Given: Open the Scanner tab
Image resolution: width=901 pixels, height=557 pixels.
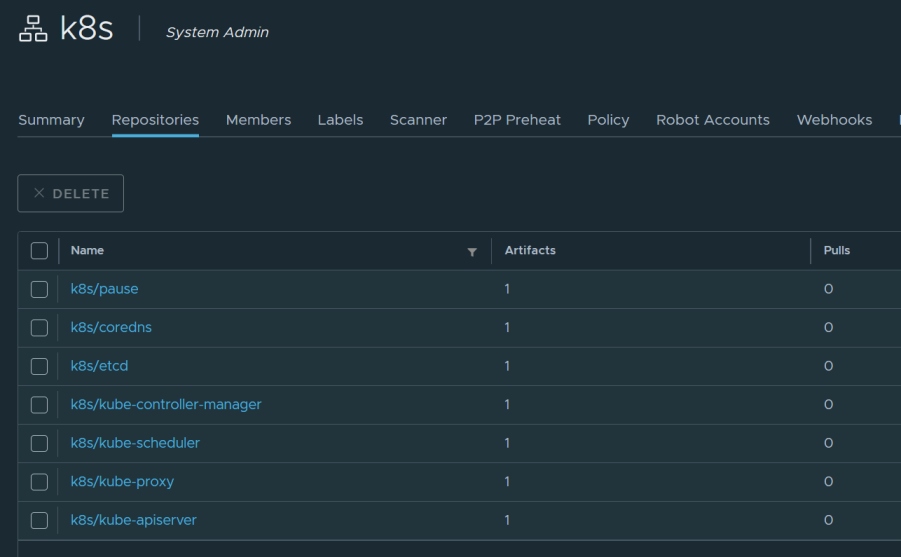Looking at the screenshot, I should 418,120.
